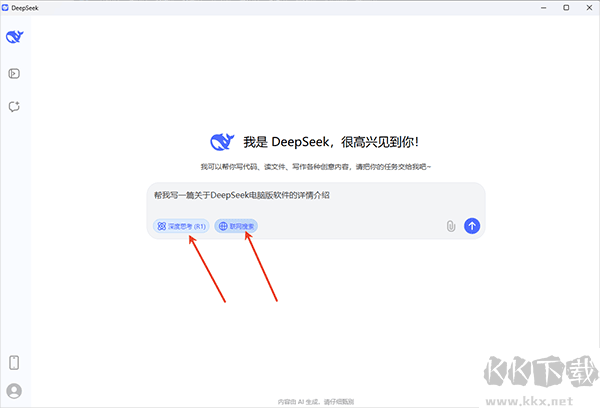Click the DeepSeek title in the title bar
600x408 pixels.
pos(25,8)
